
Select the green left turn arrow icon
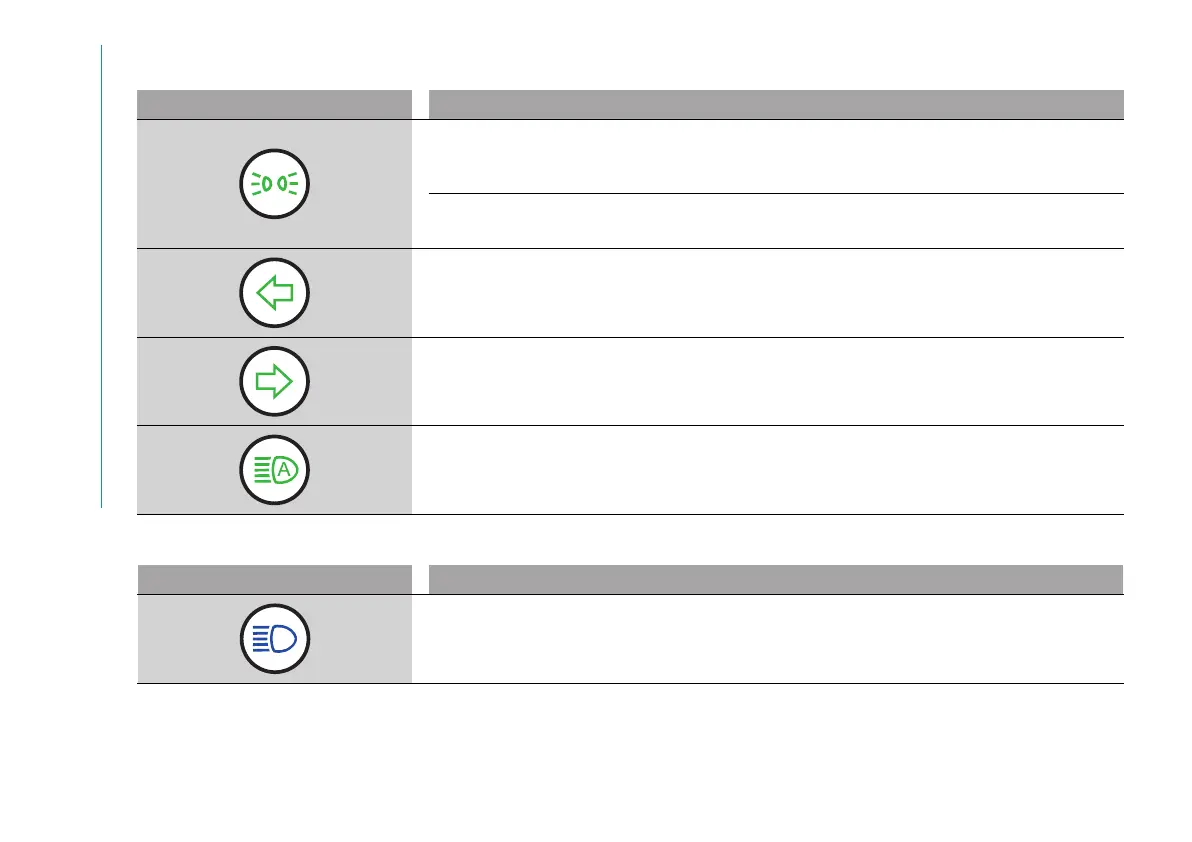click(x=275, y=293)
